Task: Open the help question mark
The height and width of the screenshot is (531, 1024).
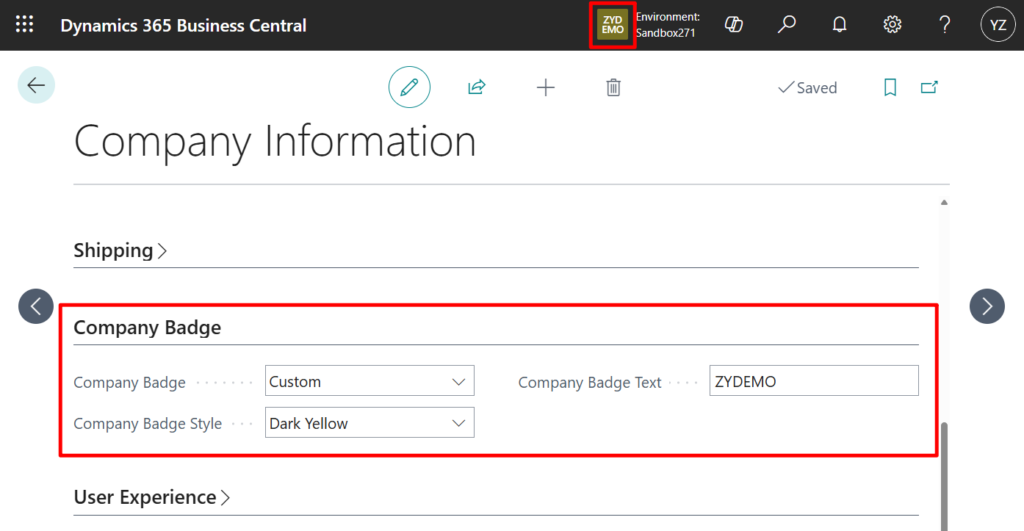Action: pos(945,25)
